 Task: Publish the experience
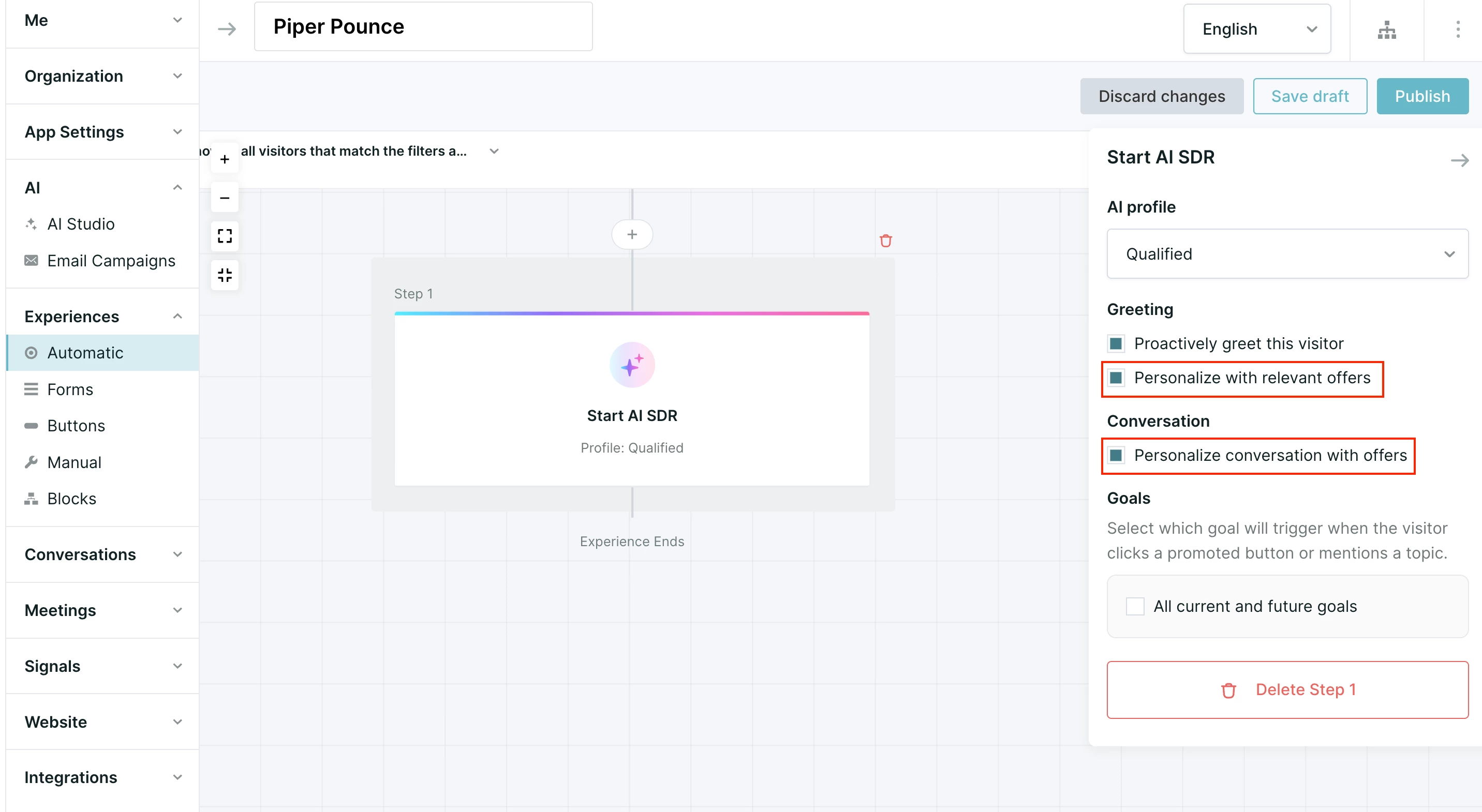(1422, 96)
